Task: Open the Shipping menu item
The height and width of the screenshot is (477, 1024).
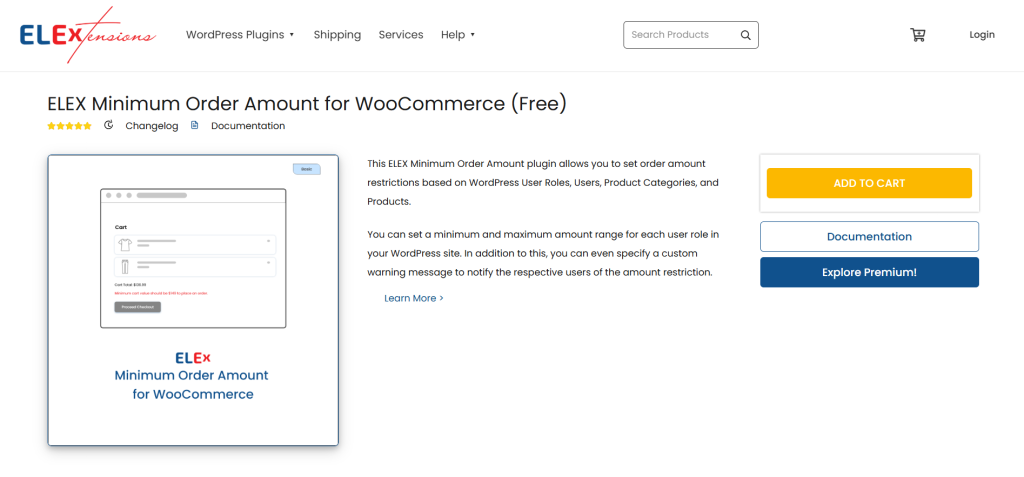Action: 337,35
